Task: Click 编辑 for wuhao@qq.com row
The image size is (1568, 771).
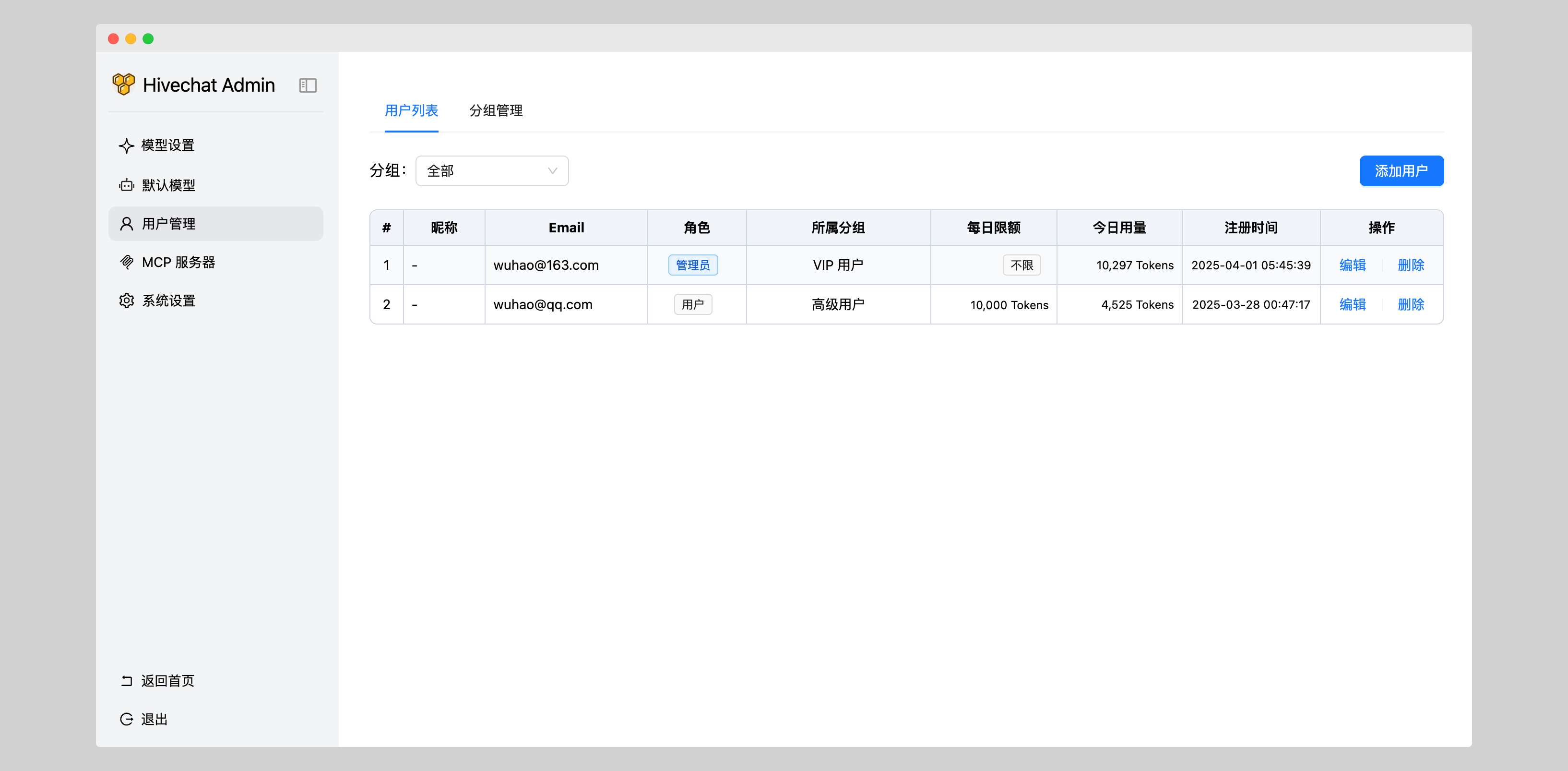Action: point(1352,304)
